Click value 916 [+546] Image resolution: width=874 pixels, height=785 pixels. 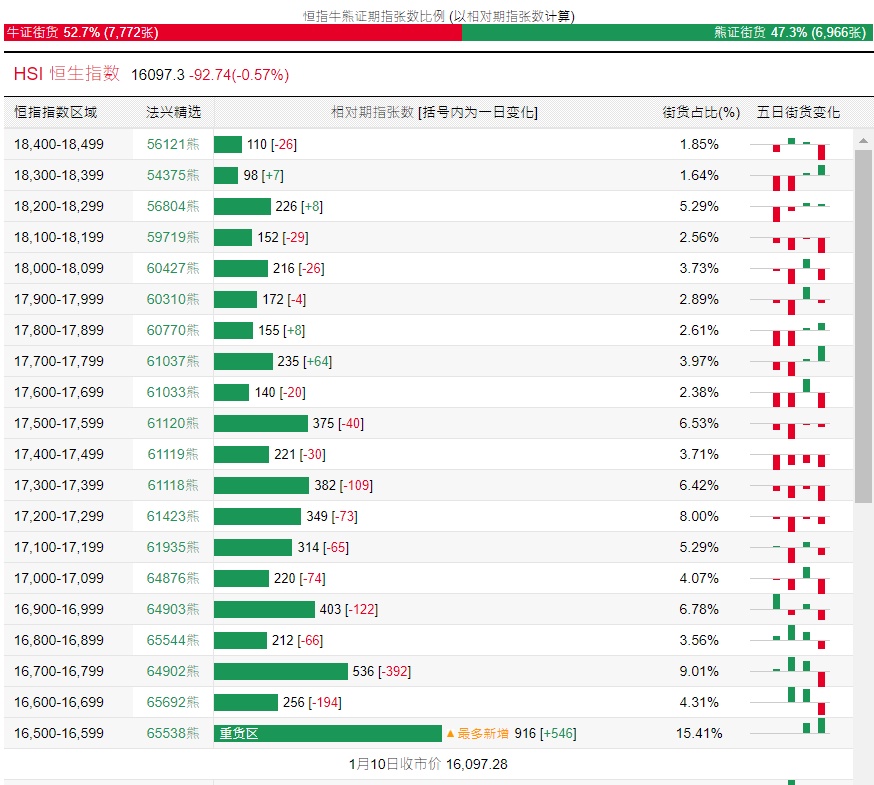(545, 733)
